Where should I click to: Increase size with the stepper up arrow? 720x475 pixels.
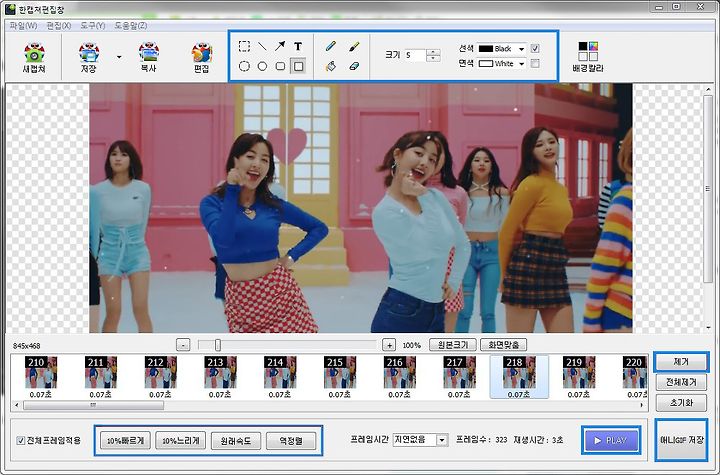pos(433,52)
